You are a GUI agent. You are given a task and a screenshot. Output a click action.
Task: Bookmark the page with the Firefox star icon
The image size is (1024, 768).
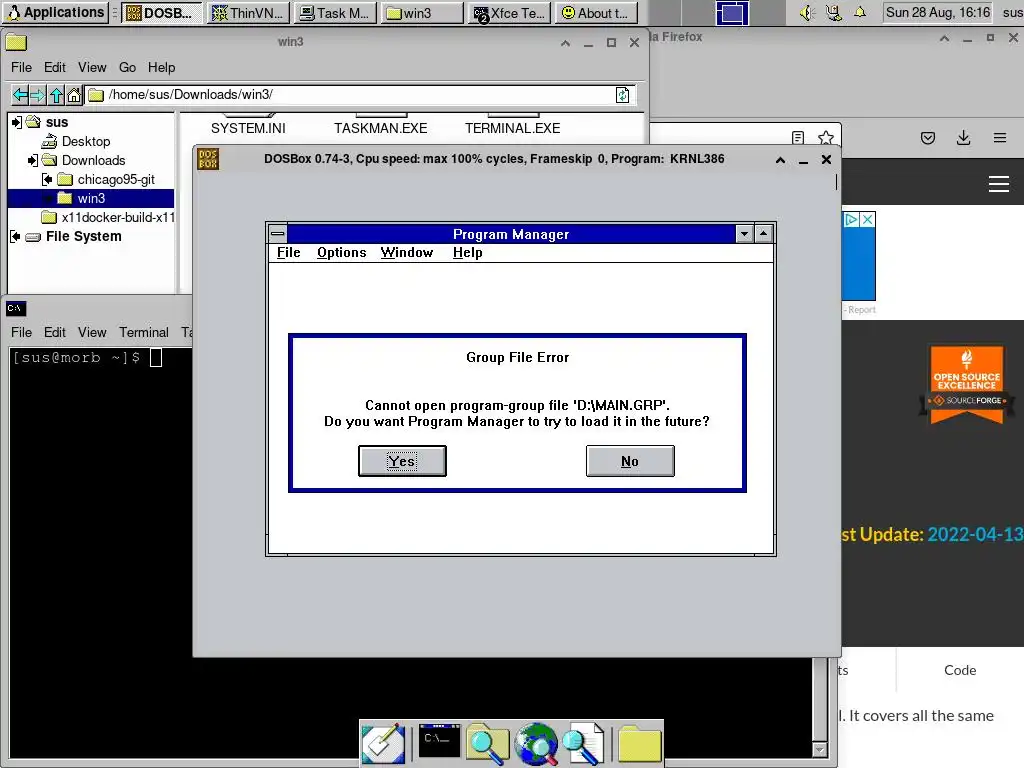(x=826, y=138)
